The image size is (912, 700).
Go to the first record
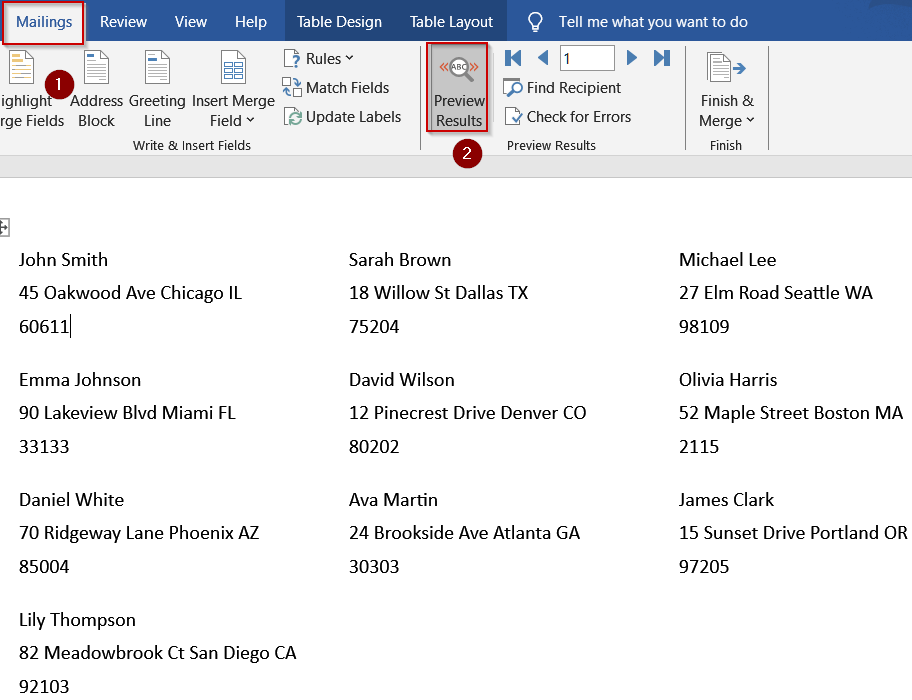513,58
